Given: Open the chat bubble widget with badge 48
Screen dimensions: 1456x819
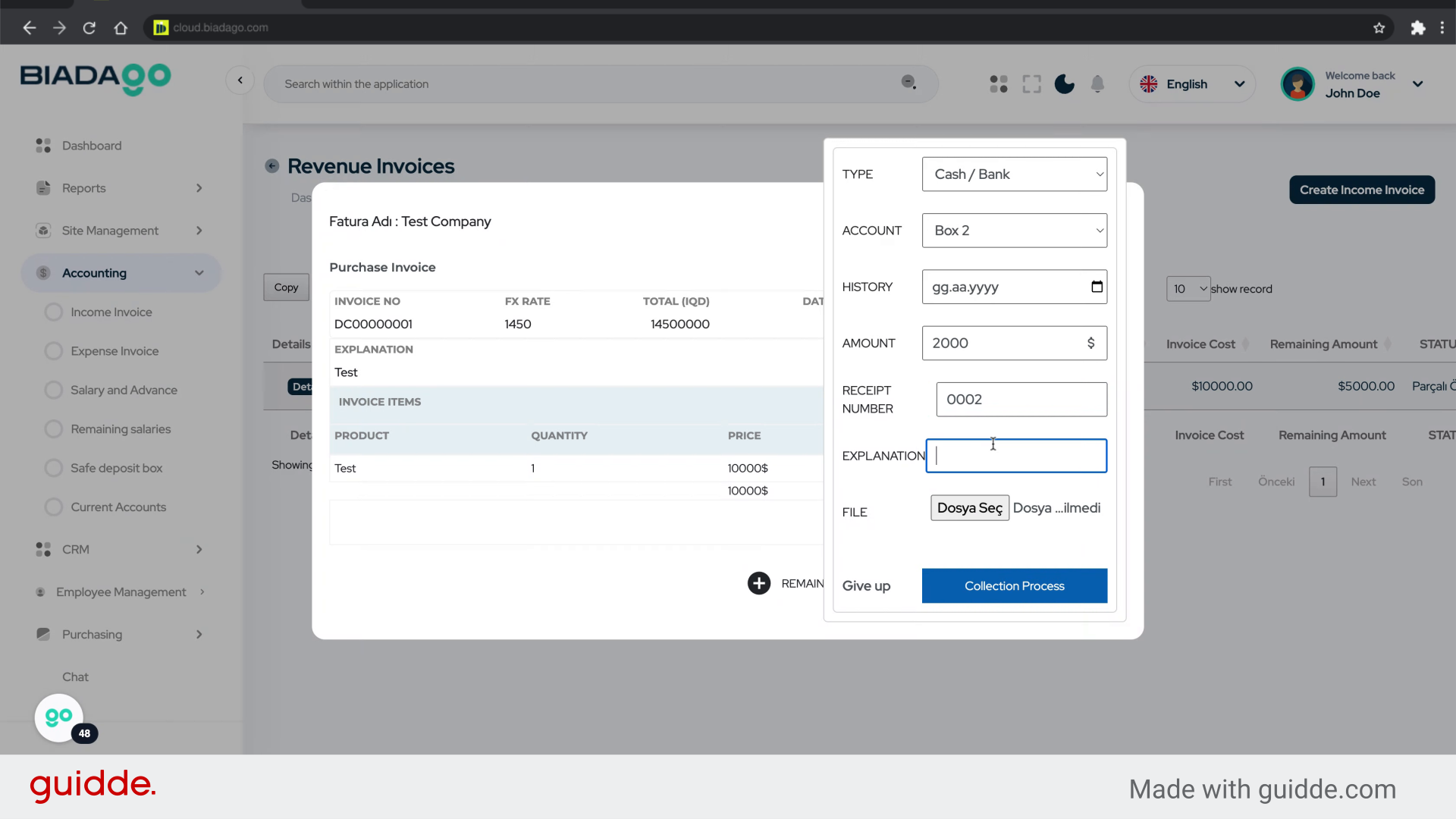Looking at the screenshot, I should [x=59, y=717].
